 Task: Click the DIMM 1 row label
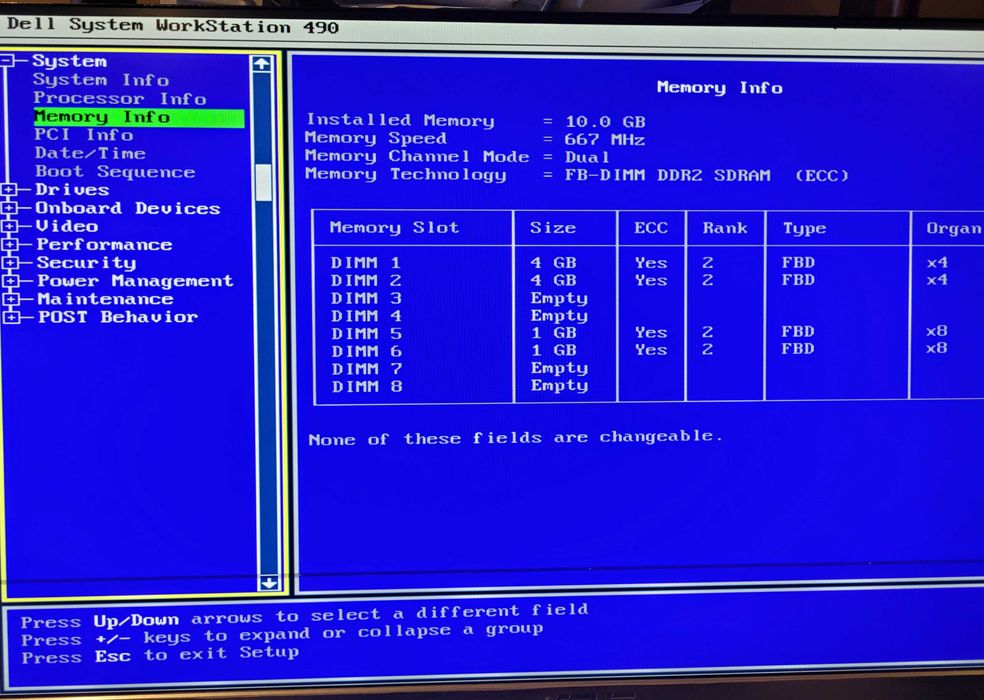[365, 262]
